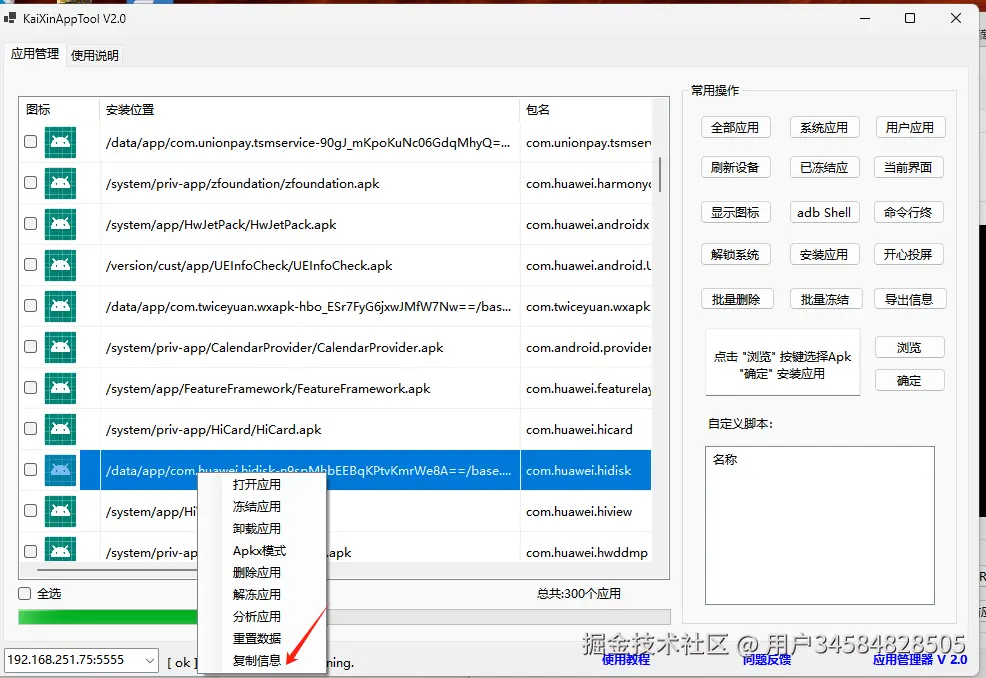Click the Android icon of com.huawei.hidisk row
The width and height of the screenshot is (986, 678).
click(x=60, y=470)
